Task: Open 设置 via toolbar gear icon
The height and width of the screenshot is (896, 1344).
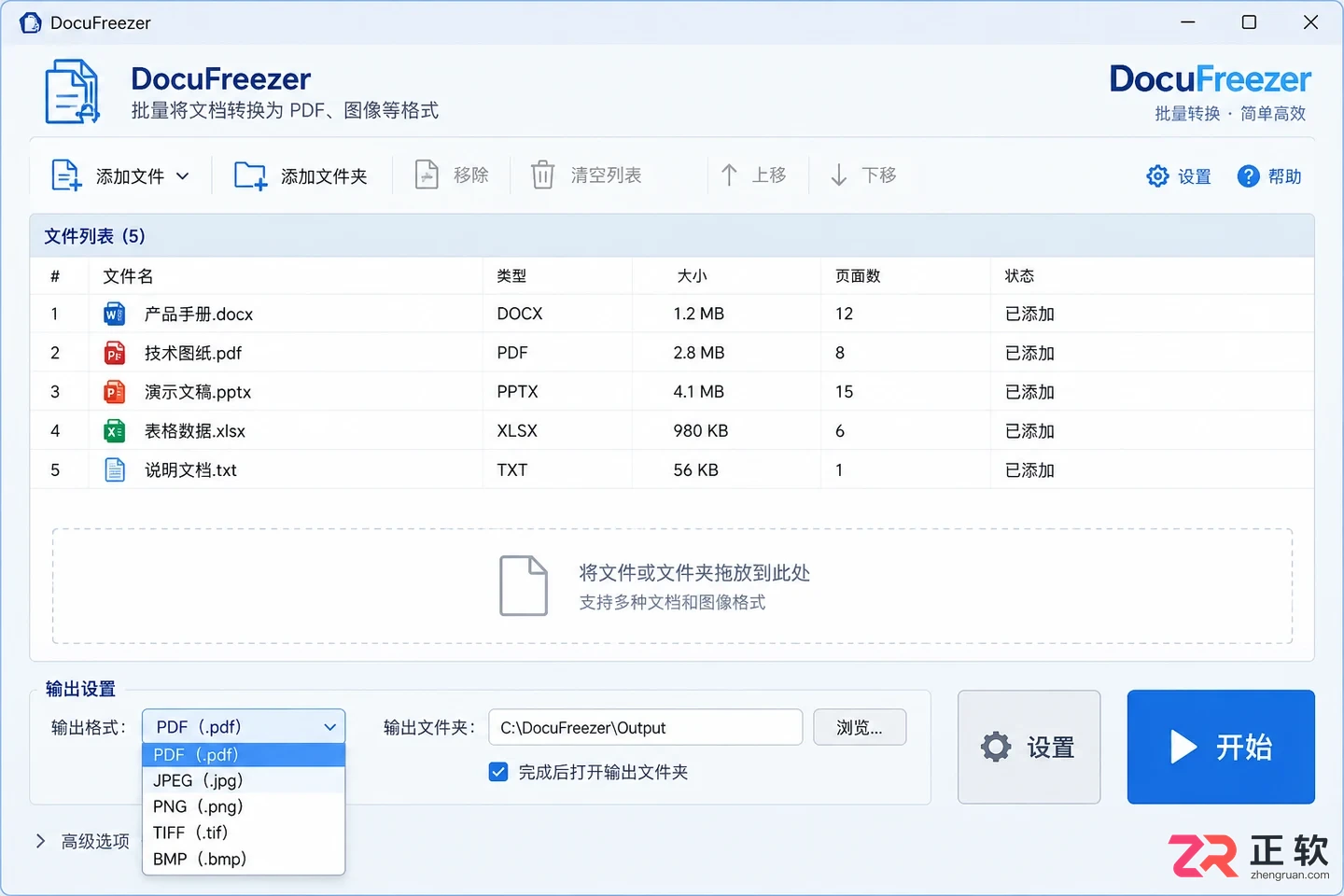Action: click(x=1157, y=175)
